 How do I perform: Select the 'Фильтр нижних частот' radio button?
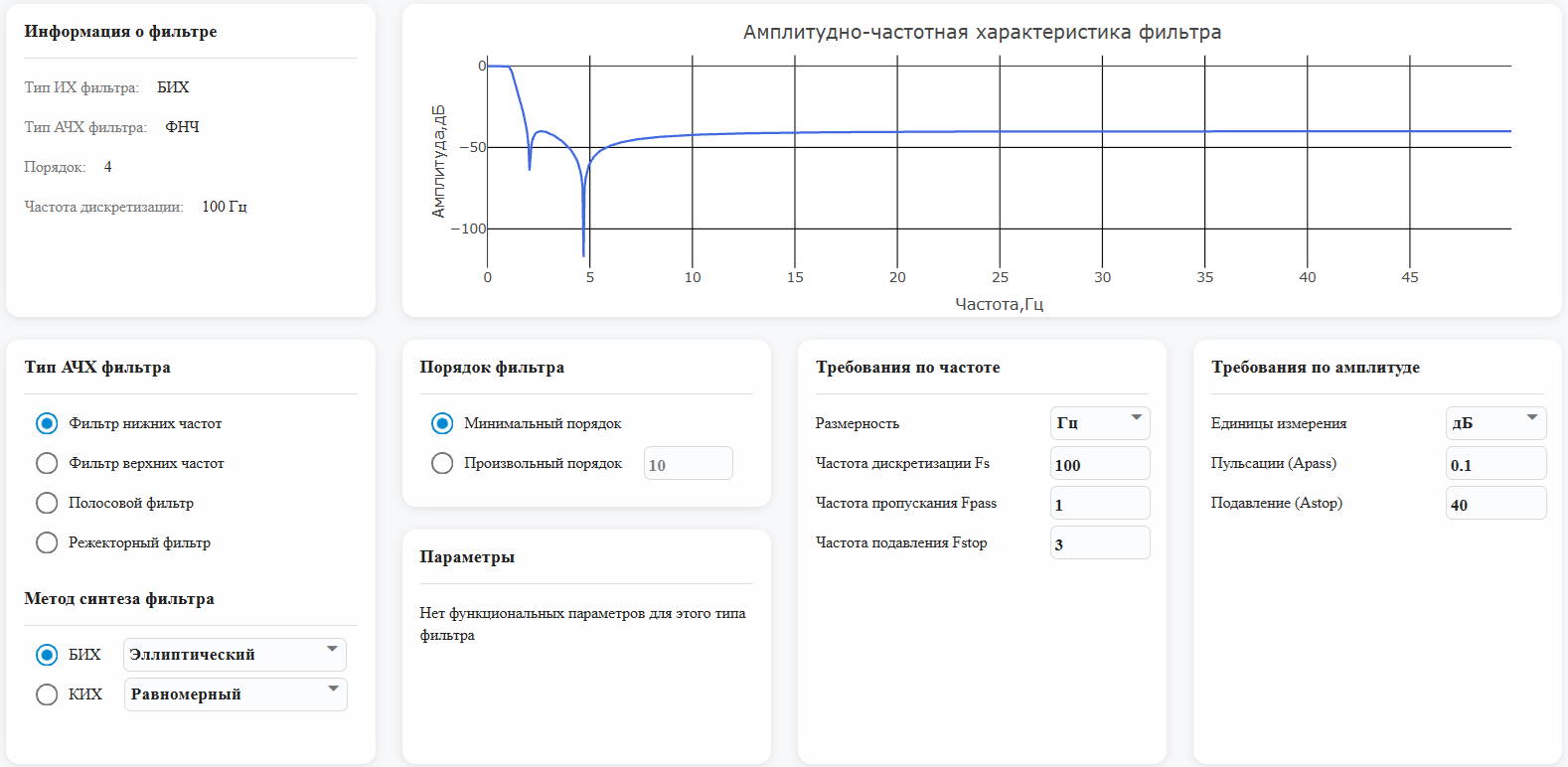coord(47,423)
